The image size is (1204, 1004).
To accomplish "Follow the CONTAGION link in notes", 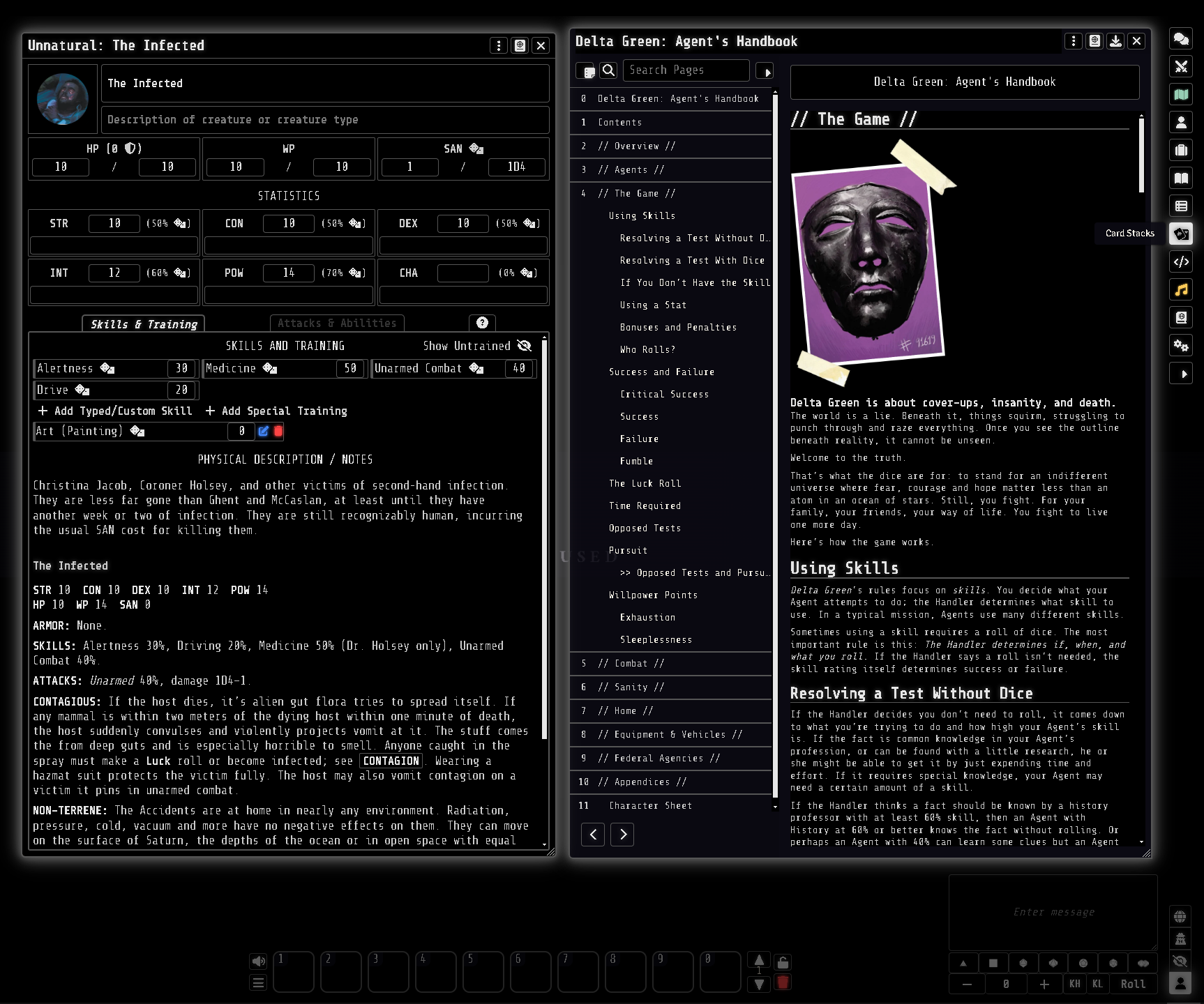I will (391, 761).
